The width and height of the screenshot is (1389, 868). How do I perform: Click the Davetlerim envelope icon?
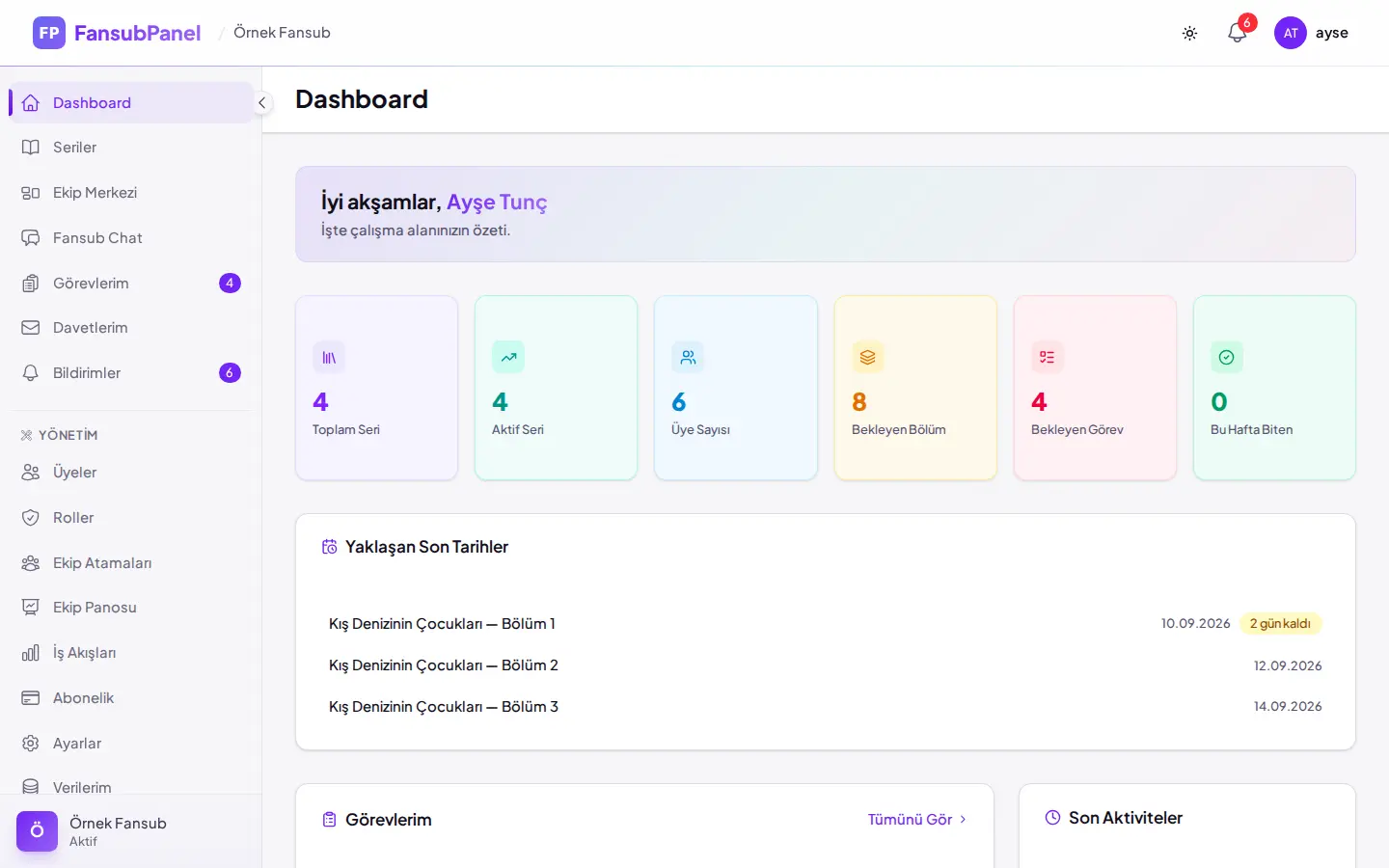[31, 328]
